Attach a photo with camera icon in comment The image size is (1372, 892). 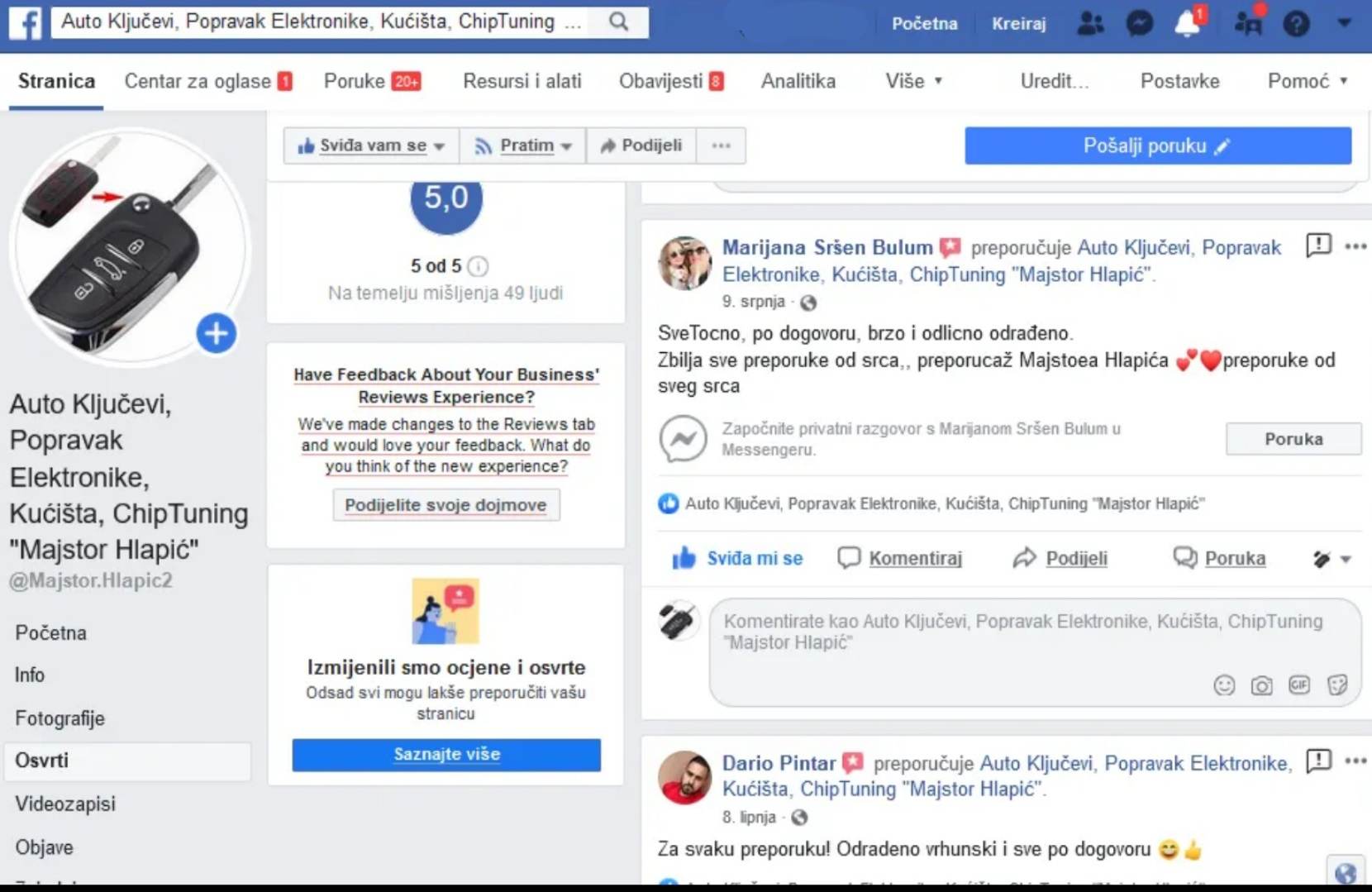pyautogui.click(x=1261, y=685)
